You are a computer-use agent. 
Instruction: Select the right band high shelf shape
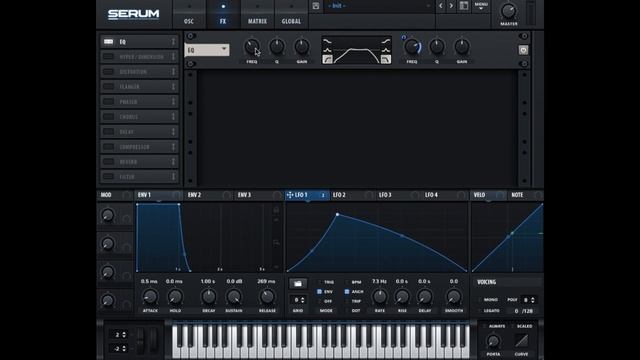386,41
